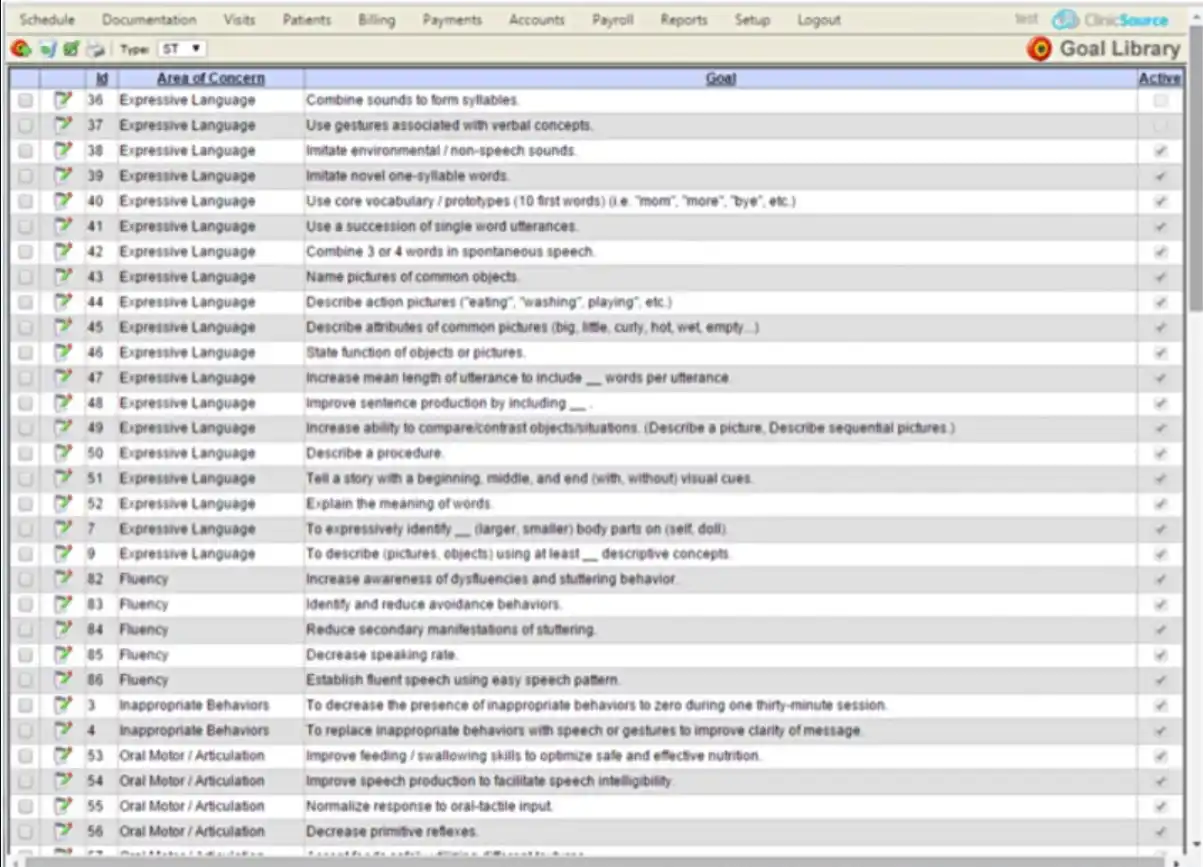Click the Logout link
The width and height of the screenshot is (1203, 867).
click(819, 19)
